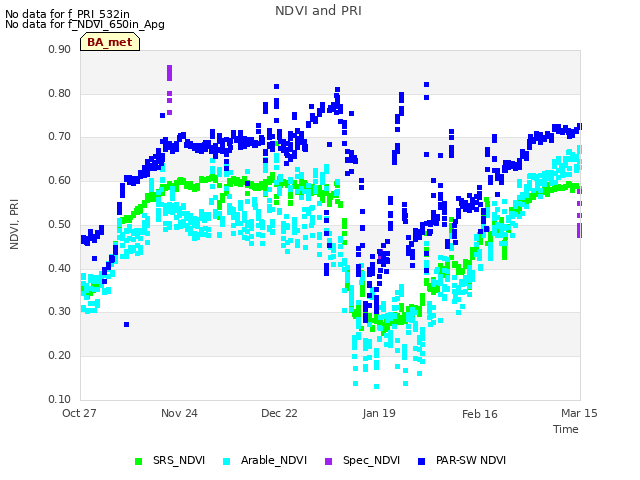This screenshot has height=480, width=640.
Task: Click the Nov 24 x-axis label
Action: [x=179, y=413]
